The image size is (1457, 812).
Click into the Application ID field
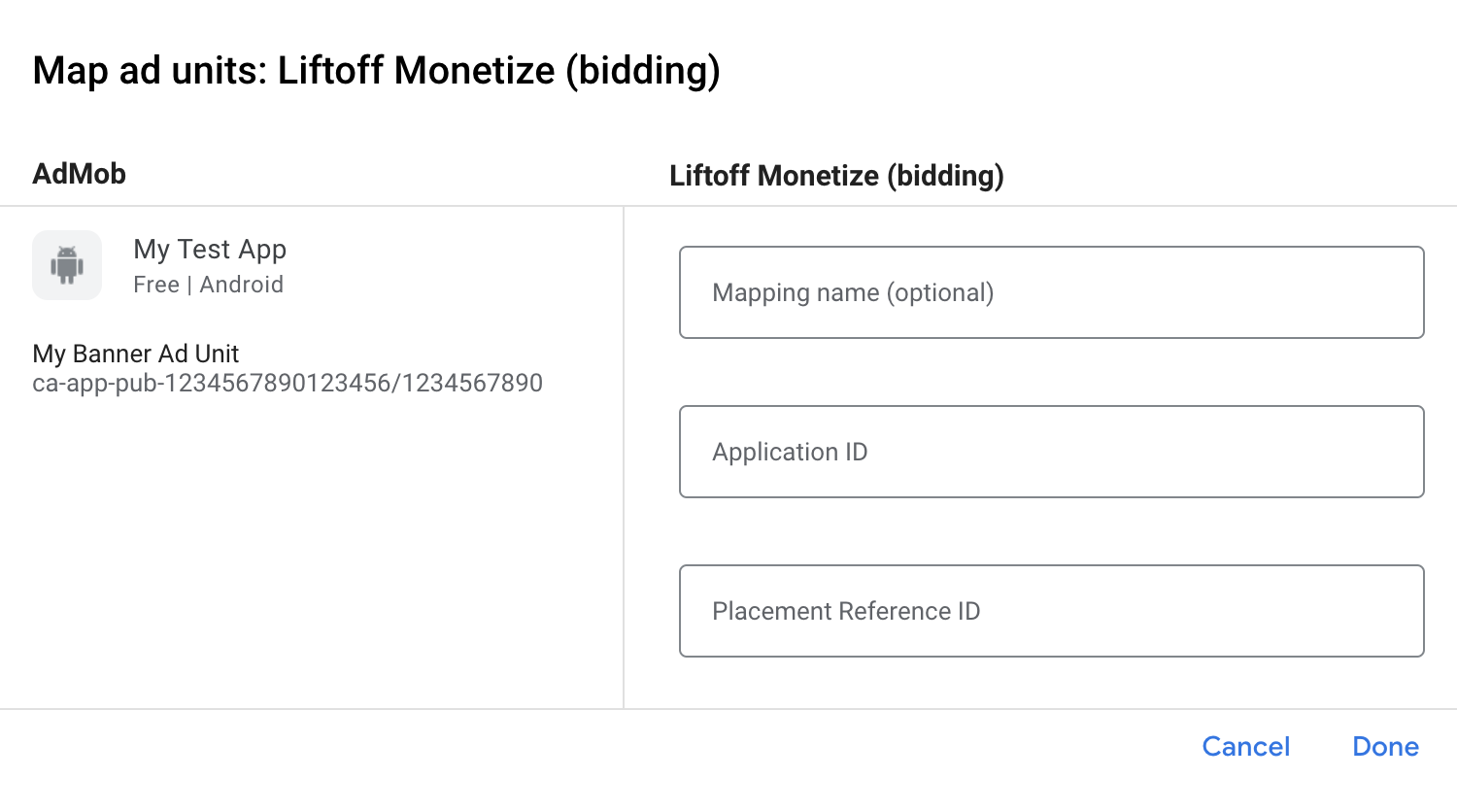[1051, 452]
